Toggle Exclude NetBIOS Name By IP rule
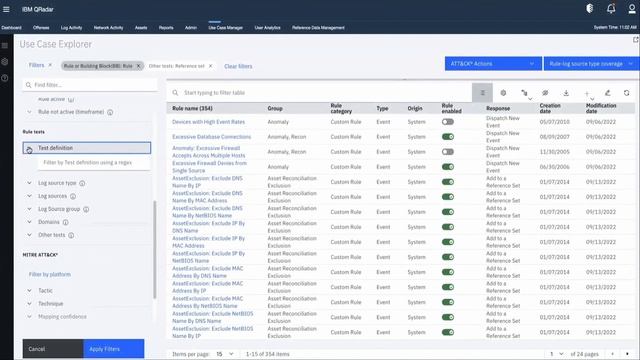The width and height of the screenshot is (640, 360). [448, 332]
